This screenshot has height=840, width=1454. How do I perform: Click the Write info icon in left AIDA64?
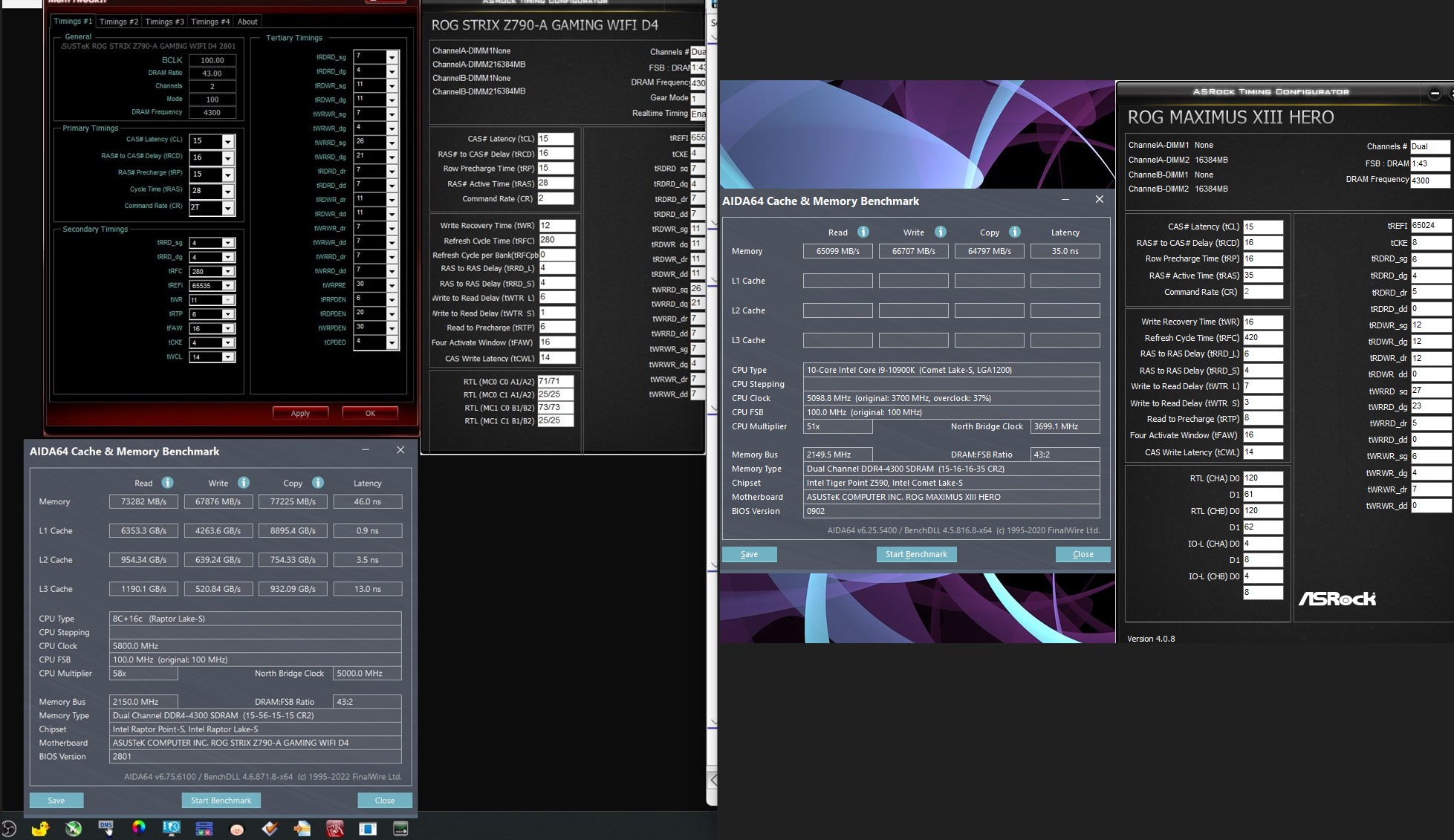point(243,483)
